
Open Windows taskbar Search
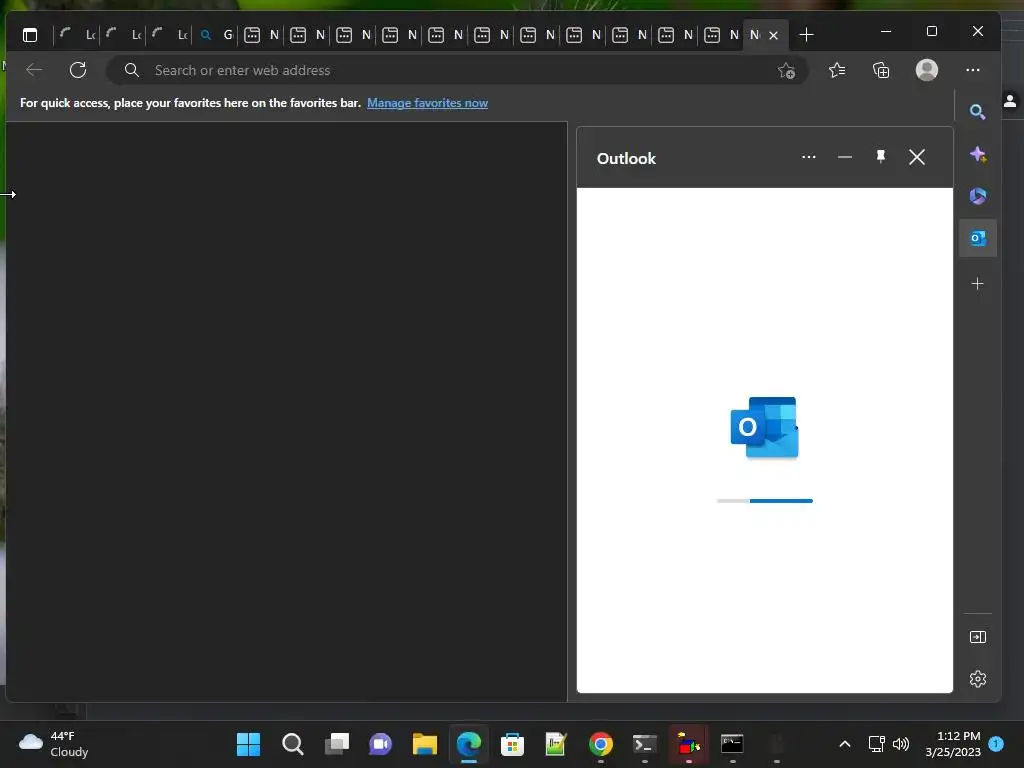click(x=293, y=744)
